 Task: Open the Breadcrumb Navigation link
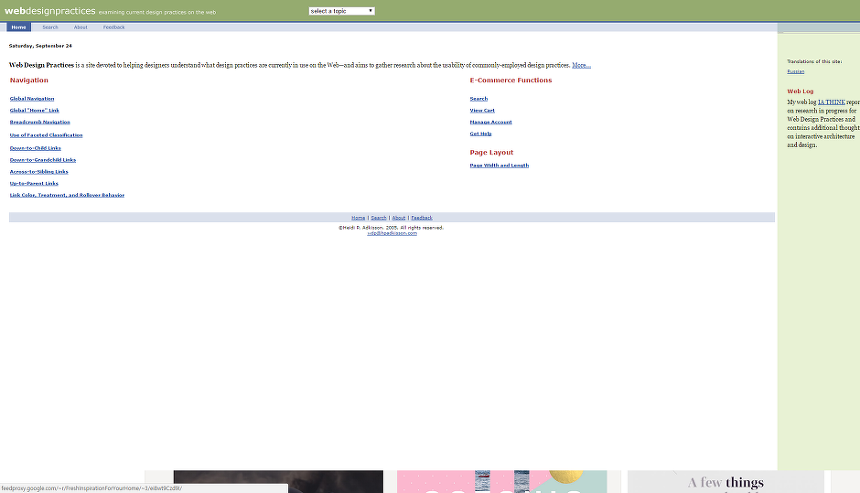click(40, 122)
